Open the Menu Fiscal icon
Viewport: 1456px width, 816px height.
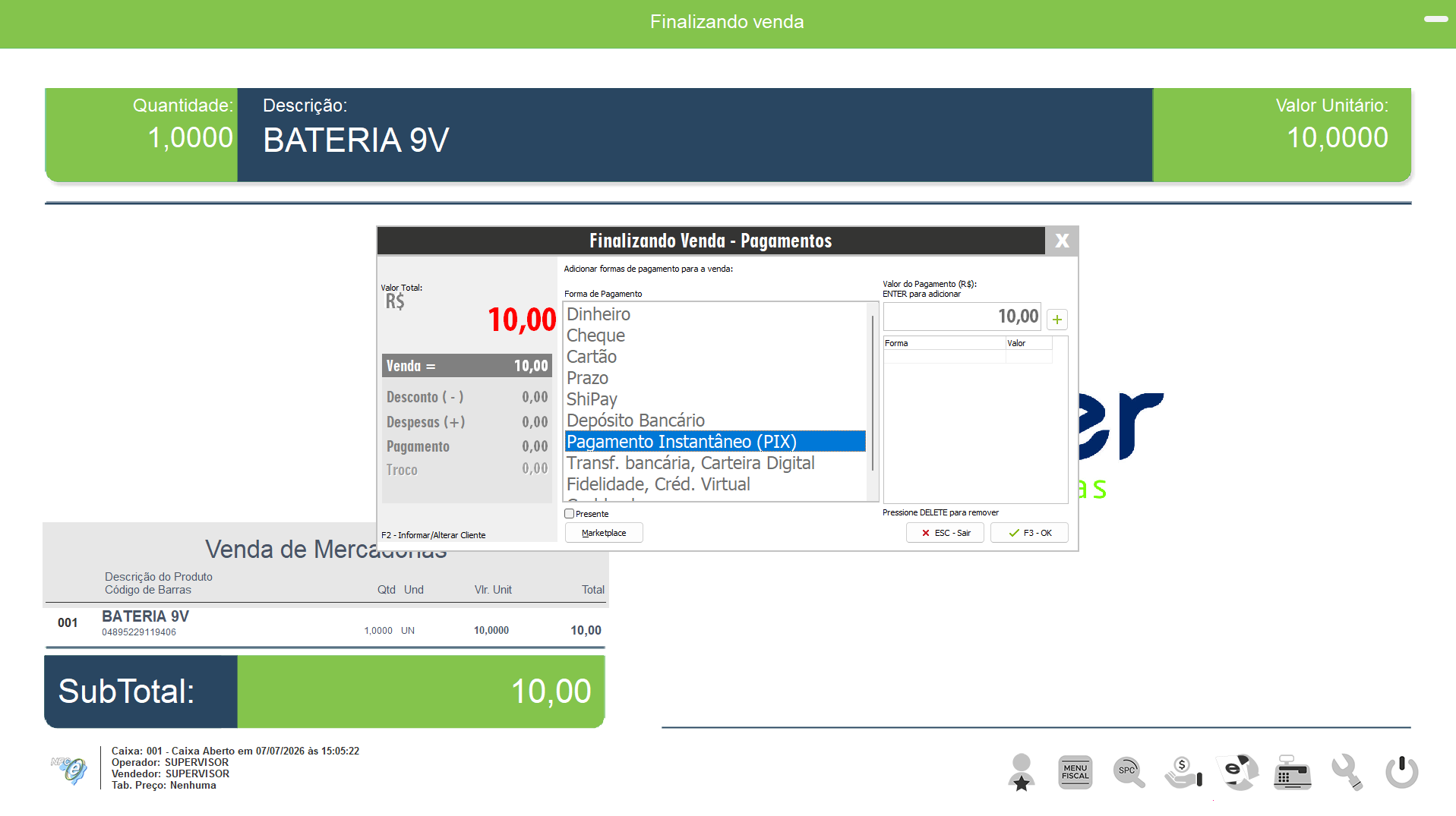(x=1075, y=772)
